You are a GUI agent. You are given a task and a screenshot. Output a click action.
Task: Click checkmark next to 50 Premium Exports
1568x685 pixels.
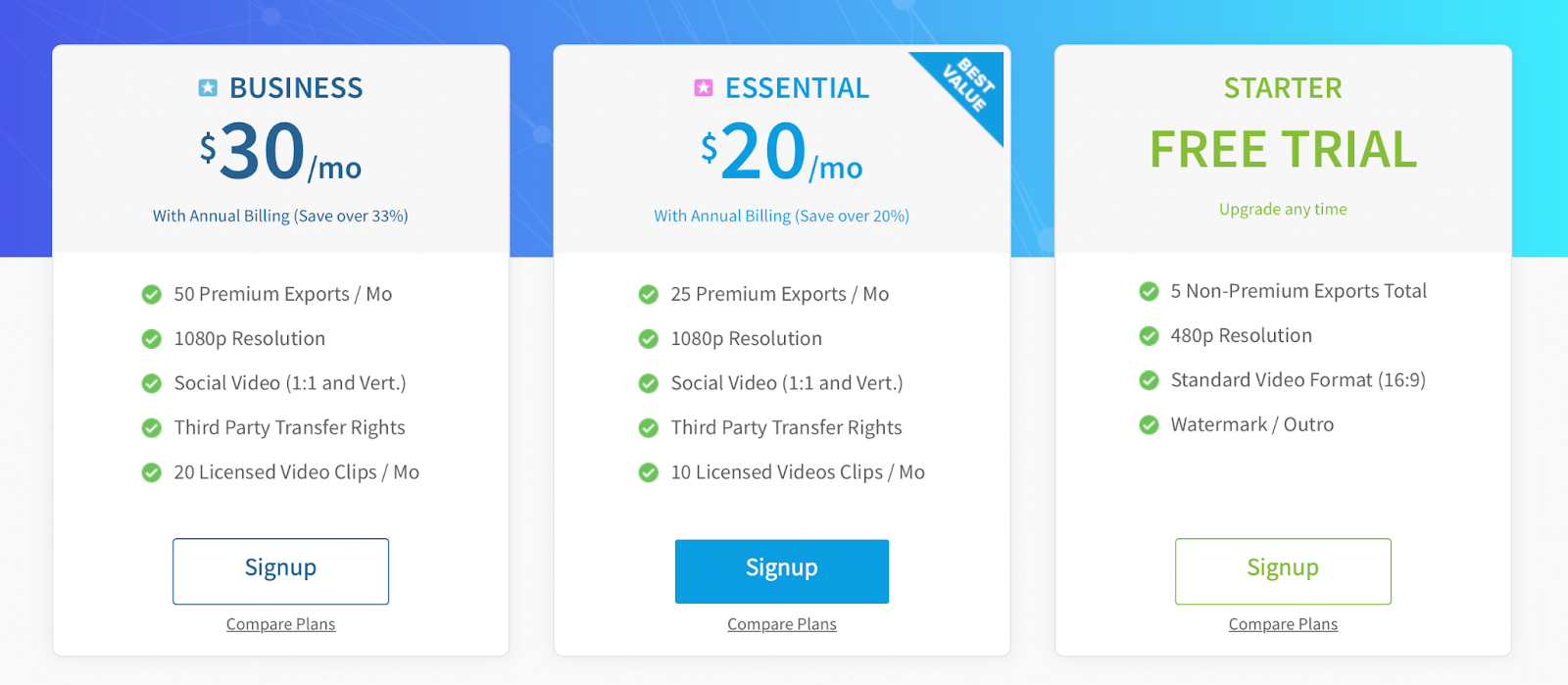(x=152, y=294)
